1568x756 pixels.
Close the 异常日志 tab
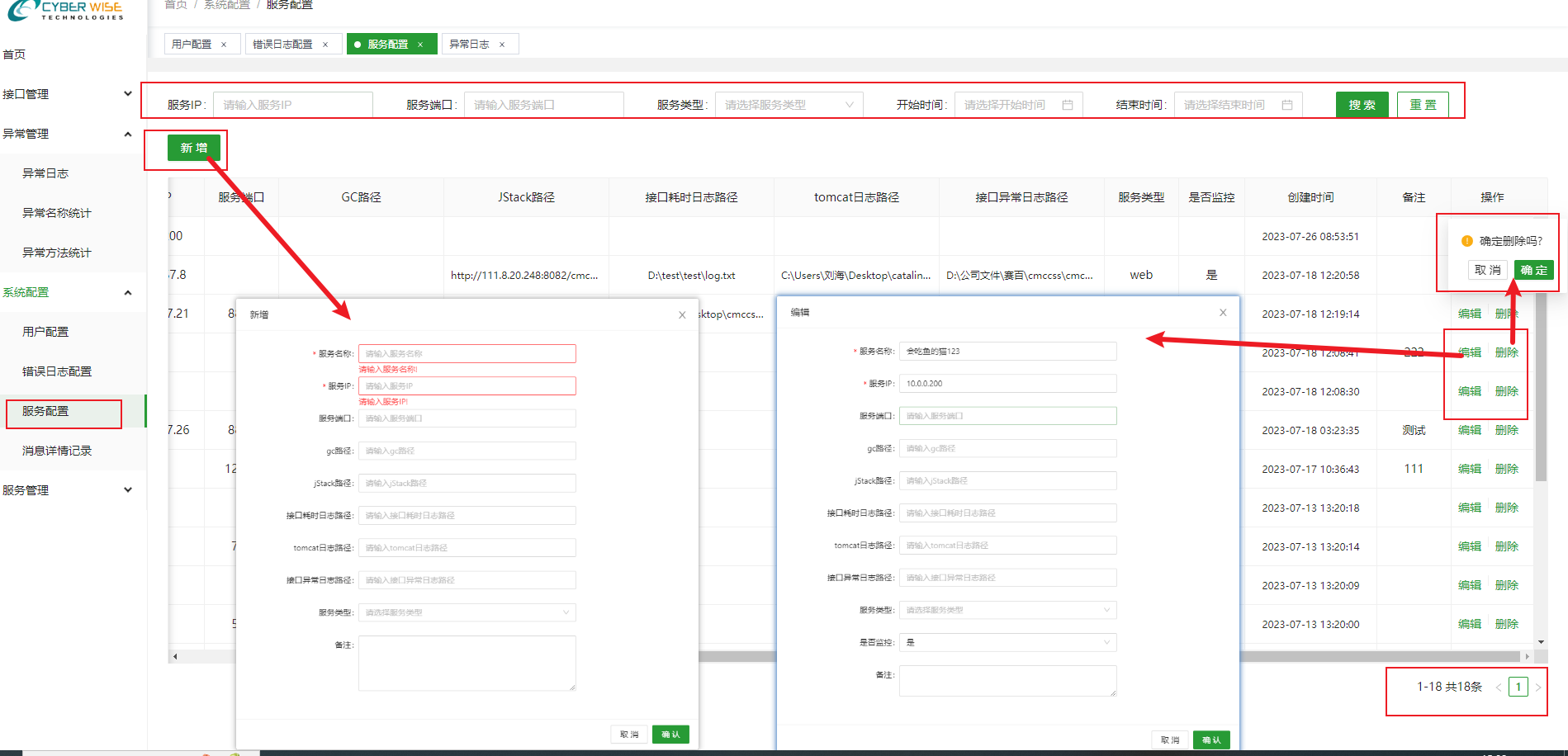pos(502,45)
